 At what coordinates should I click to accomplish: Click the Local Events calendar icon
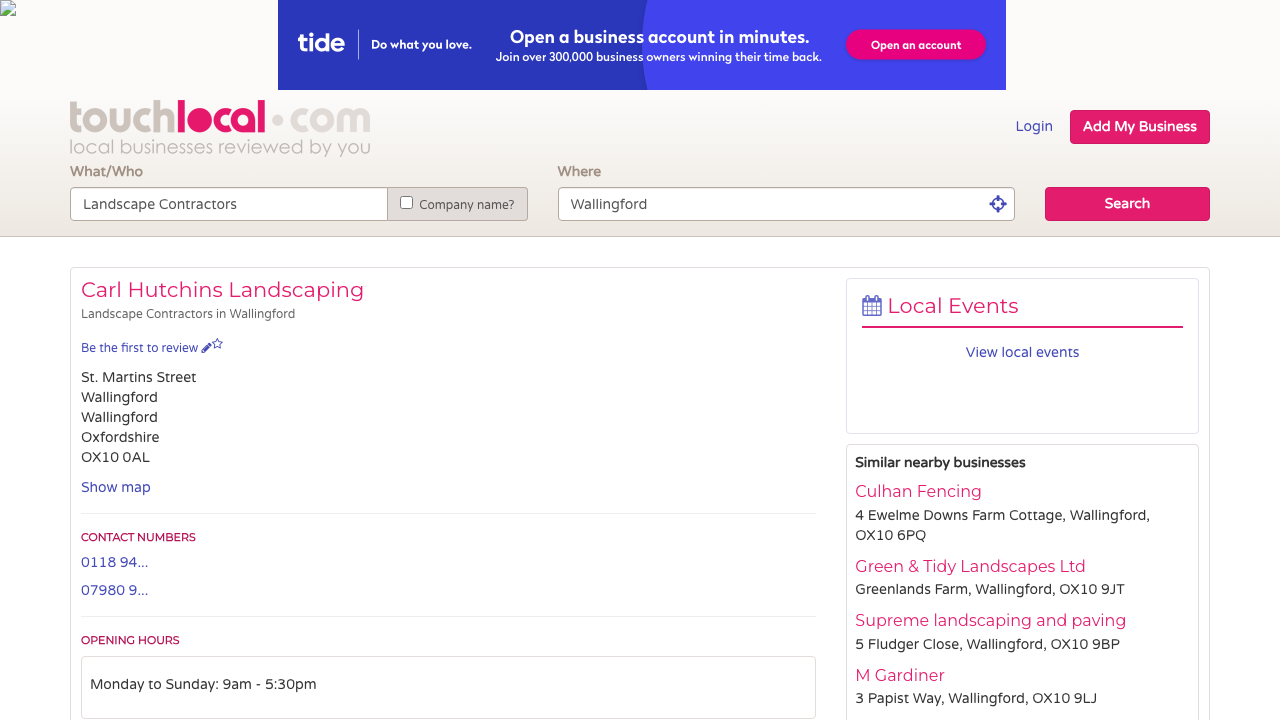click(x=872, y=306)
